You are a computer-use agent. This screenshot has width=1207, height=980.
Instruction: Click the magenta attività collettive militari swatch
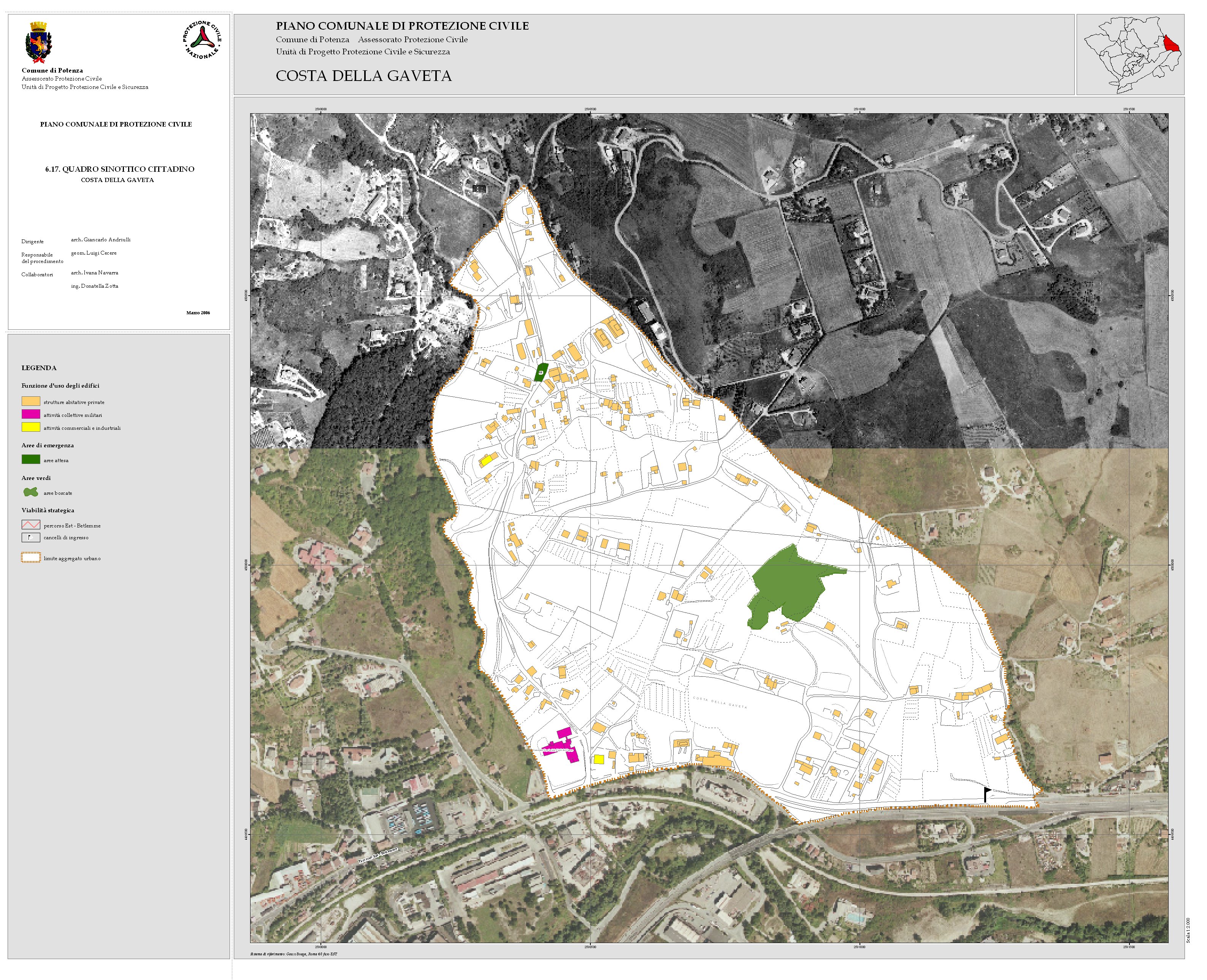coord(30,414)
